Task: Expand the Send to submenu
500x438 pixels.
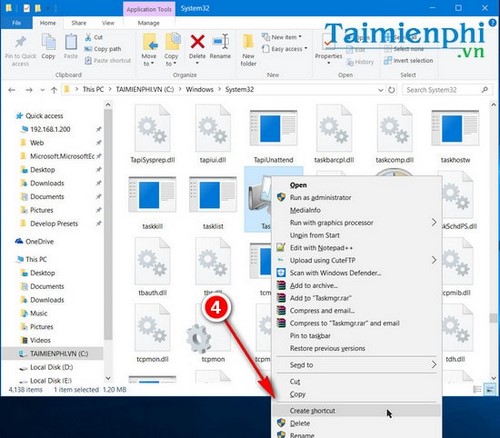Action: click(x=434, y=364)
